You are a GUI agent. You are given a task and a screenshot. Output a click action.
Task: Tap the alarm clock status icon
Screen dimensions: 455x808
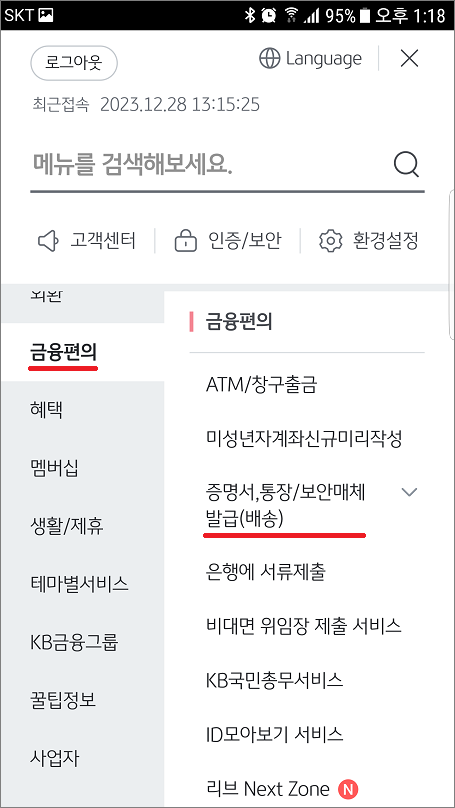268,15
